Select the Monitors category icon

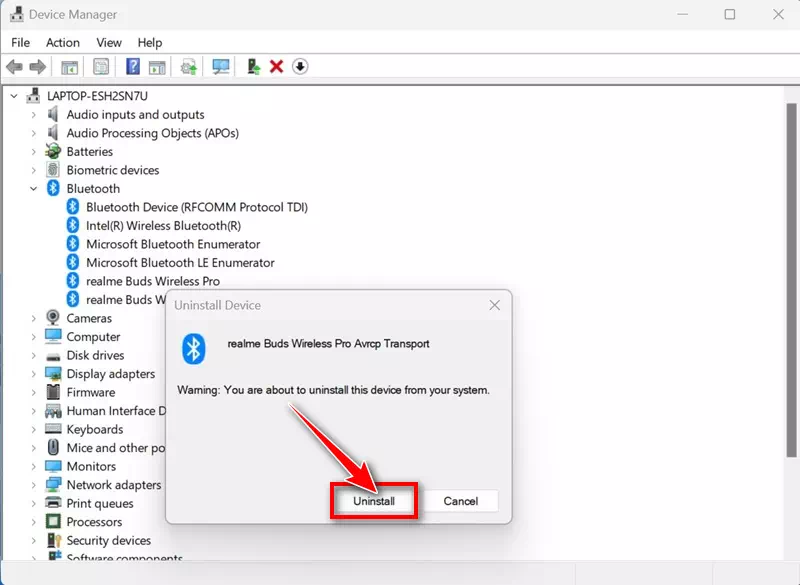[x=53, y=466]
